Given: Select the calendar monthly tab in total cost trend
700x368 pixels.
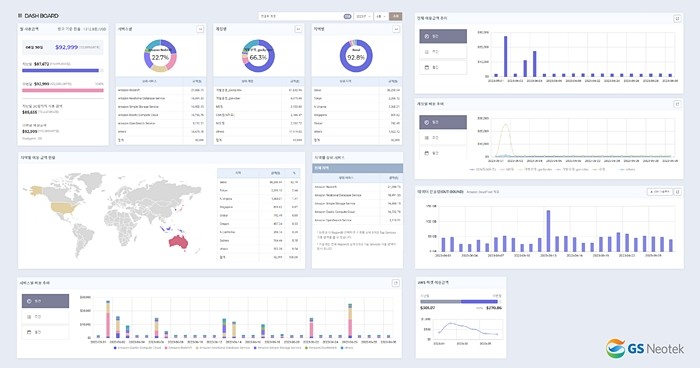Looking at the screenshot, I should (443, 67).
